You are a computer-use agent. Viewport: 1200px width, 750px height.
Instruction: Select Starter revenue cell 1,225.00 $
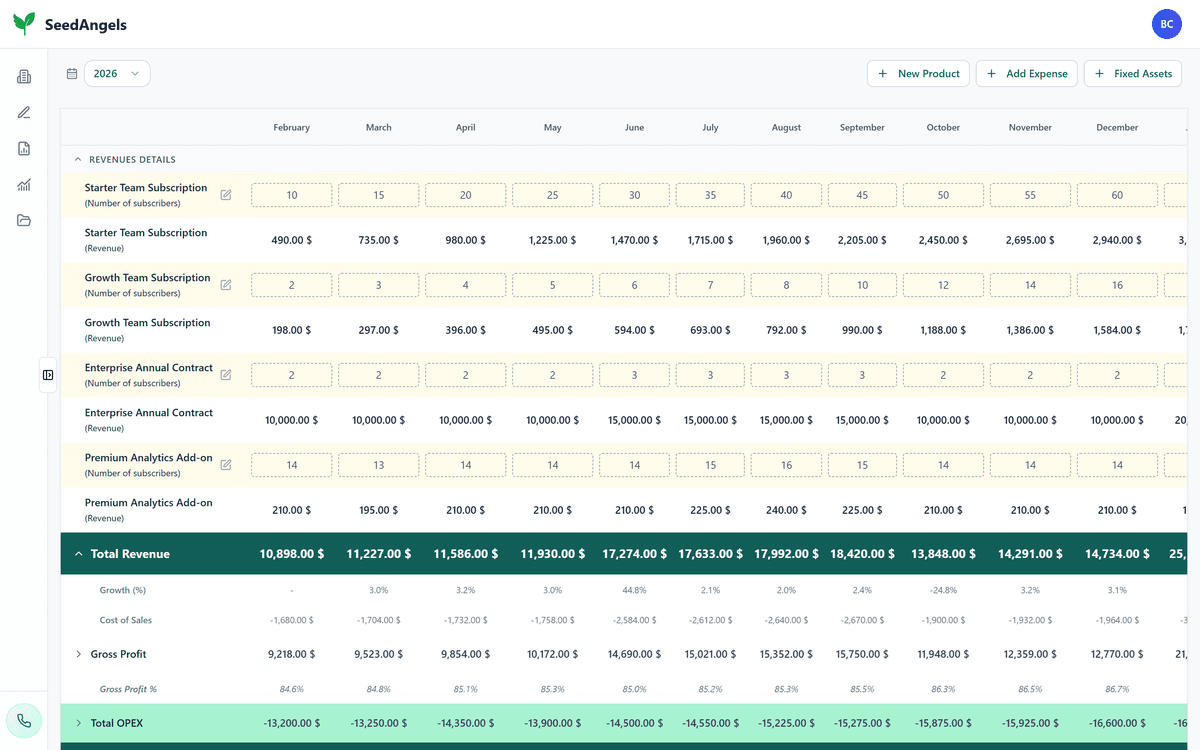tap(553, 240)
